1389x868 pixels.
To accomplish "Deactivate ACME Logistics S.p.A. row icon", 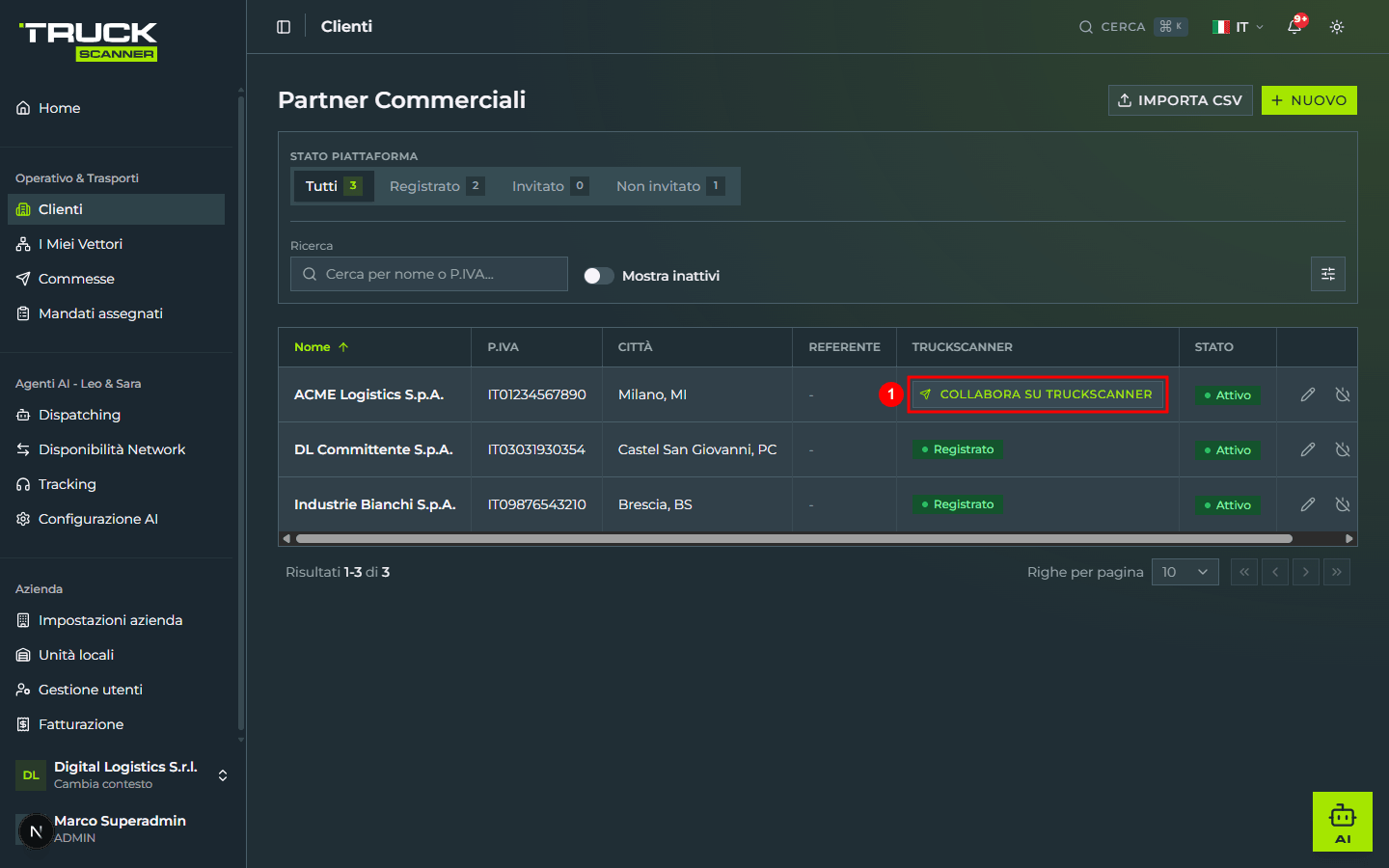I will tap(1343, 394).
